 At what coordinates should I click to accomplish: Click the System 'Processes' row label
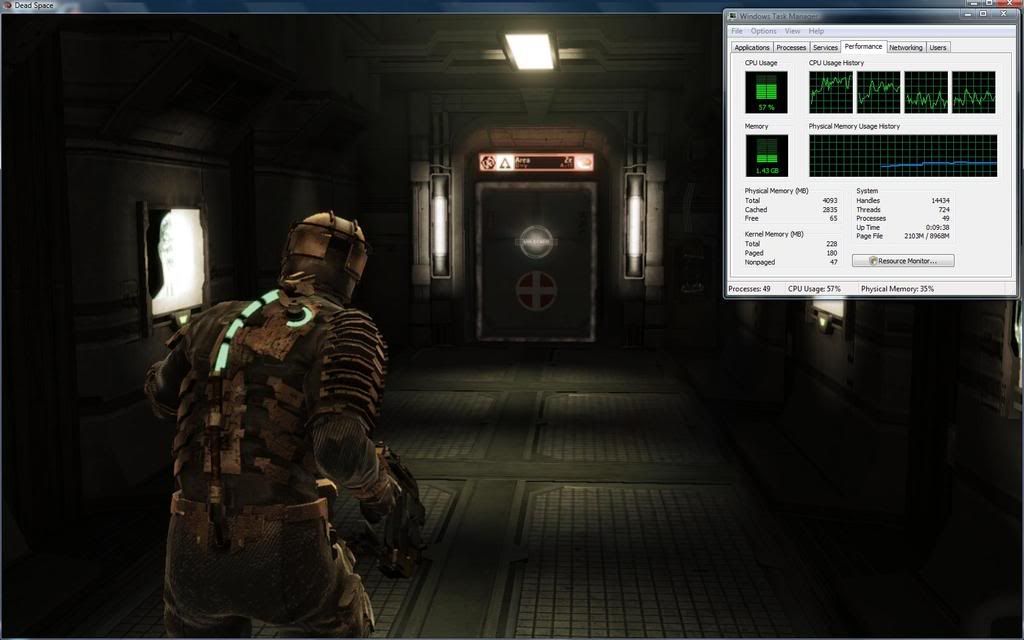(871, 218)
